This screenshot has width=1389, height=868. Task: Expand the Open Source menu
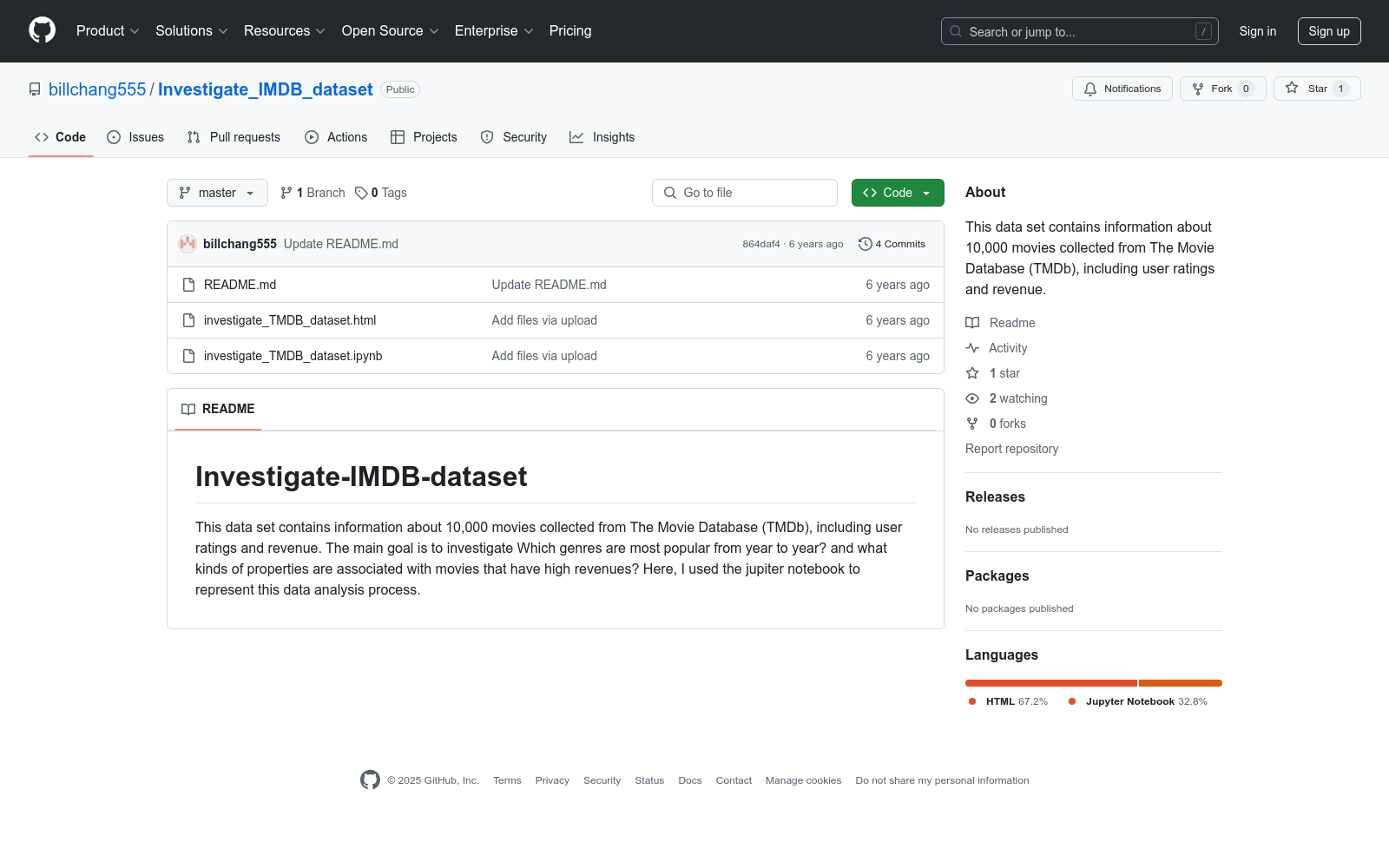tap(391, 31)
